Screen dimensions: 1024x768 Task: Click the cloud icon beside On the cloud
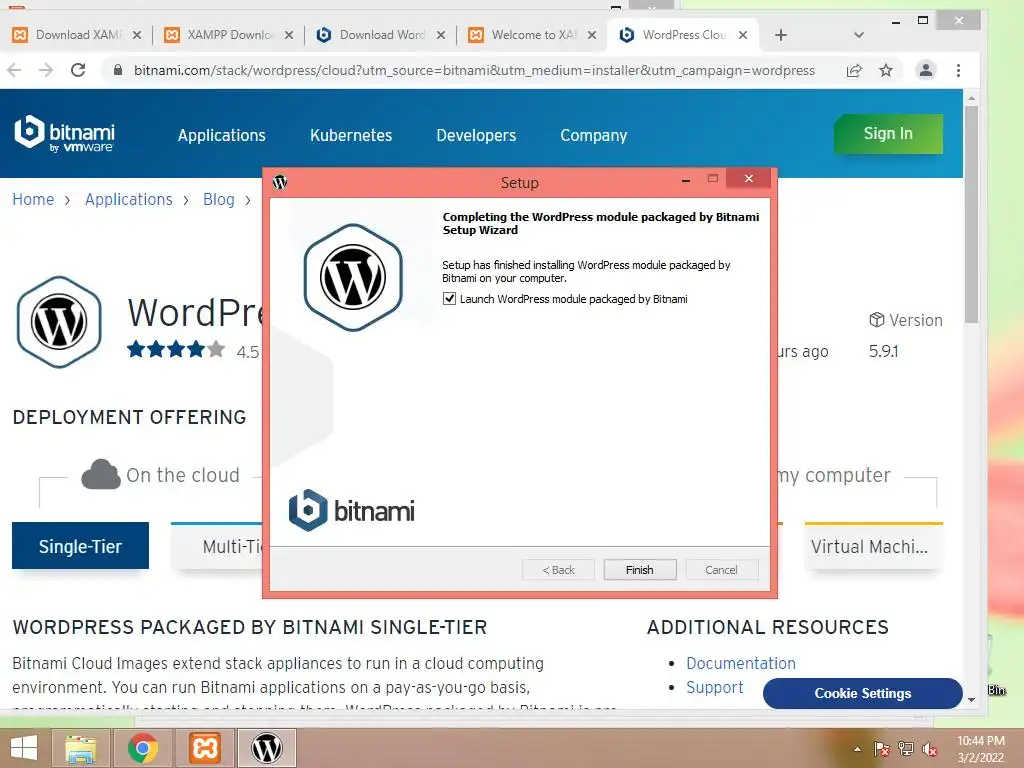[x=101, y=474]
